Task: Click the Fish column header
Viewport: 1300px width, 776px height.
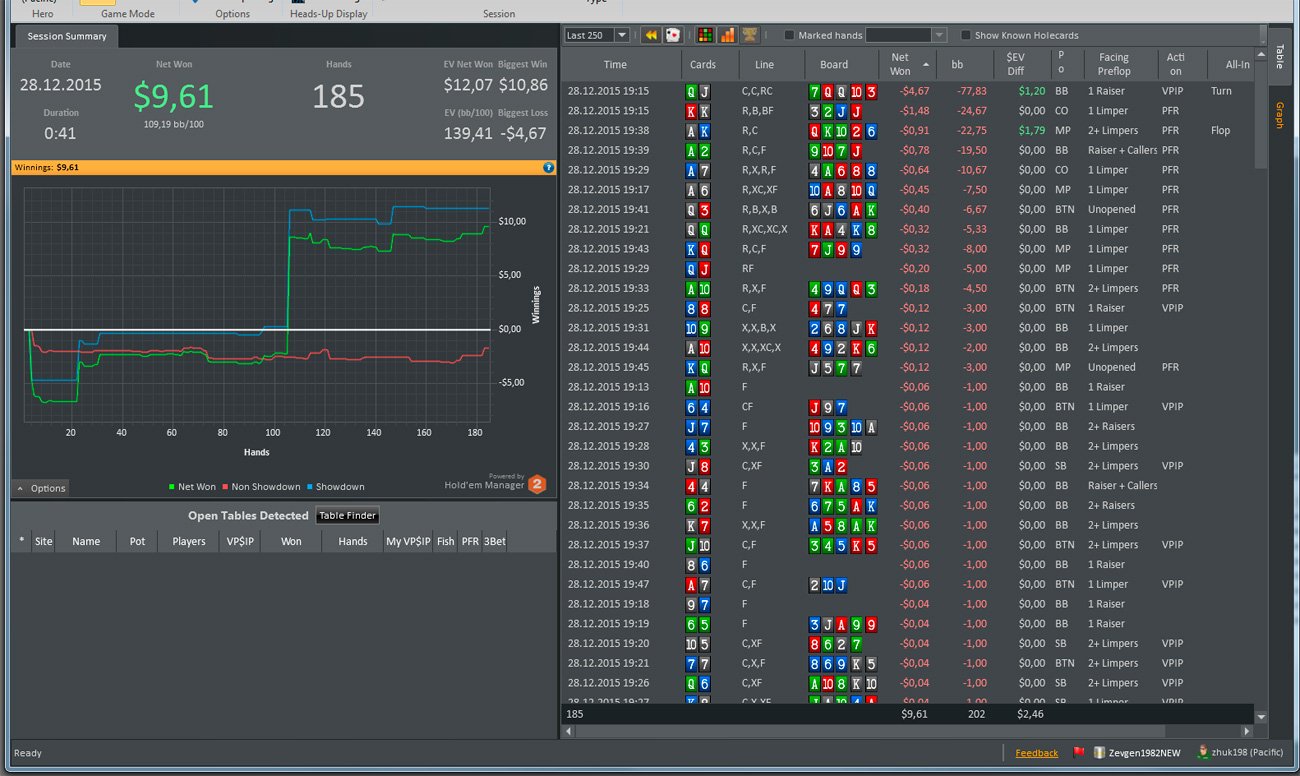Action: pyautogui.click(x=445, y=541)
